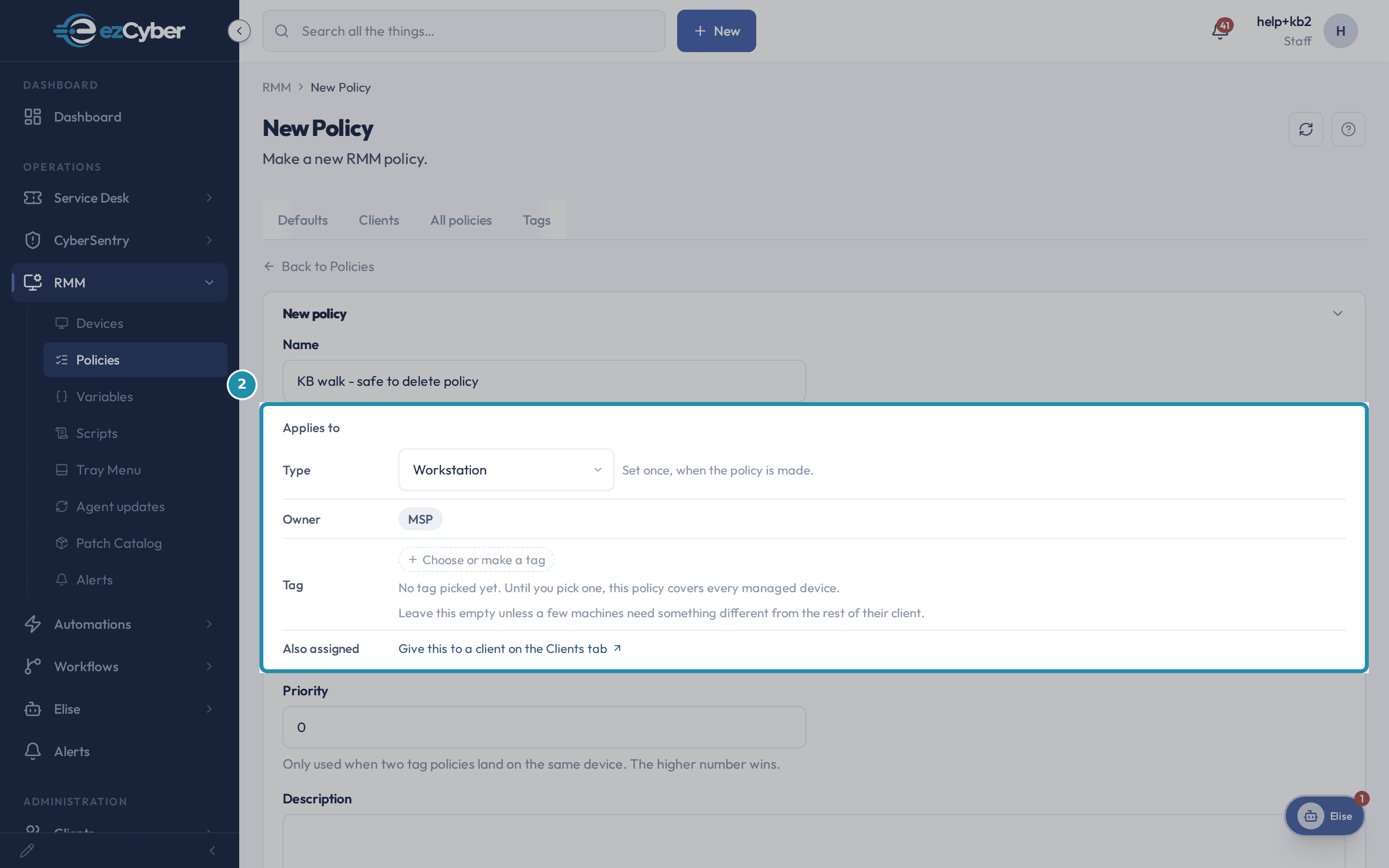This screenshot has height=868, width=1389.
Task: Click the Scripts scroll icon
Action: [x=61, y=434]
